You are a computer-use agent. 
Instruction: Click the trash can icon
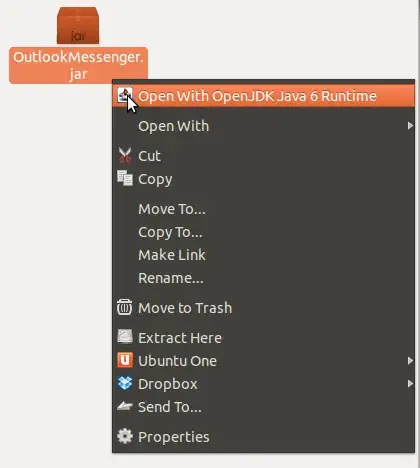point(125,307)
